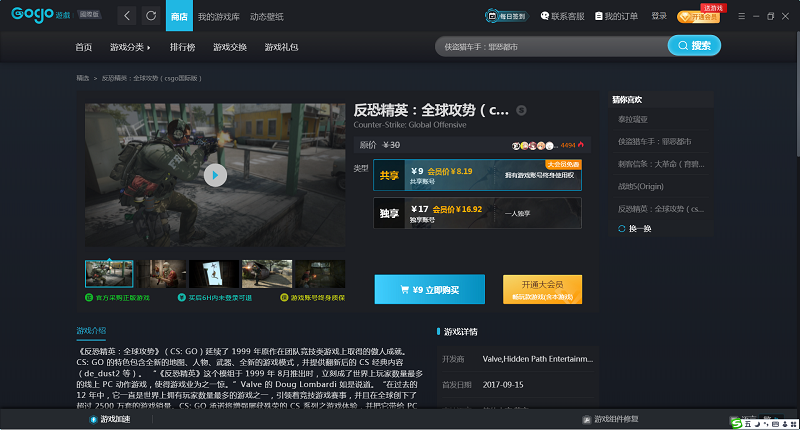This screenshot has width=800, height=430.
Task: Click 游戏组件修复 in bottom bar
Action: (611, 419)
